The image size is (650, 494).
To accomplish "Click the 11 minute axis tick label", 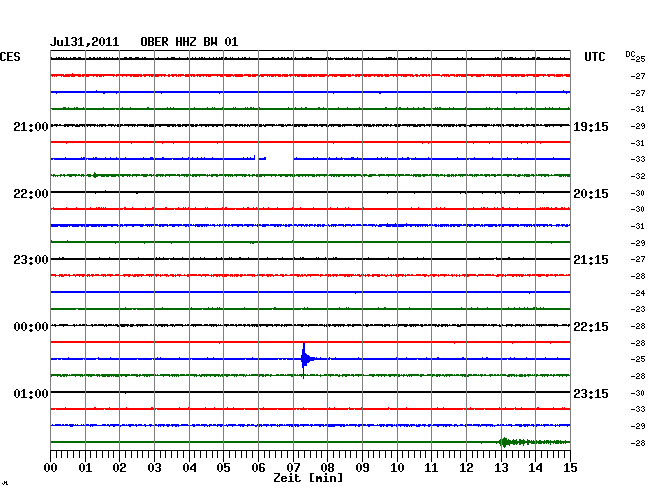I will point(431,468).
